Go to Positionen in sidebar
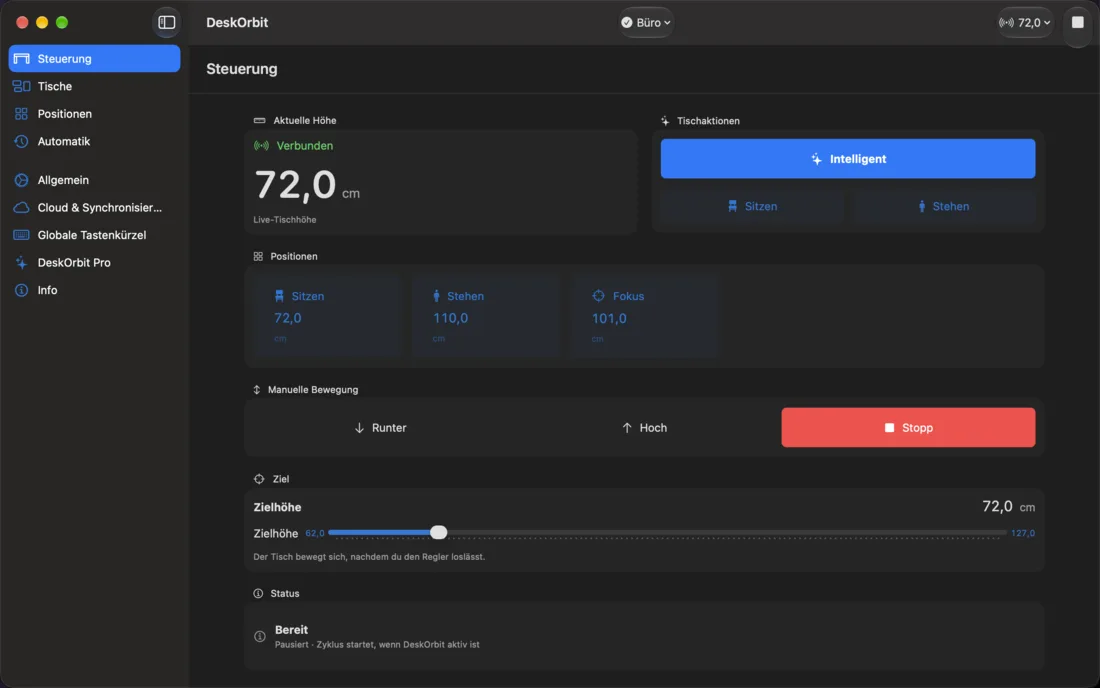 click(x=94, y=114)
